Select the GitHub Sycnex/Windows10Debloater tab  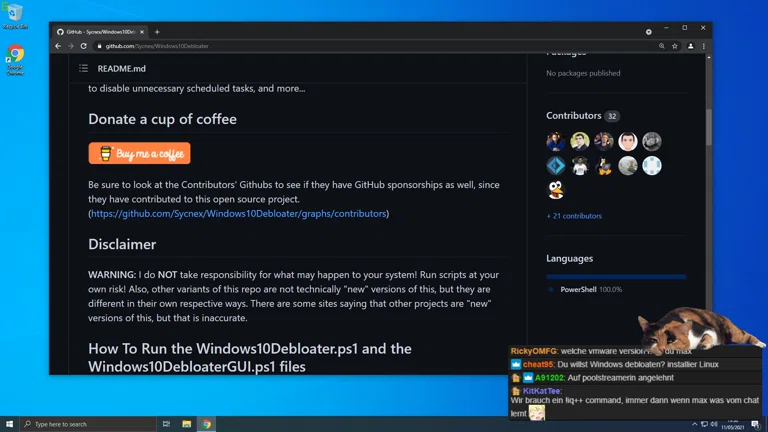100,32
